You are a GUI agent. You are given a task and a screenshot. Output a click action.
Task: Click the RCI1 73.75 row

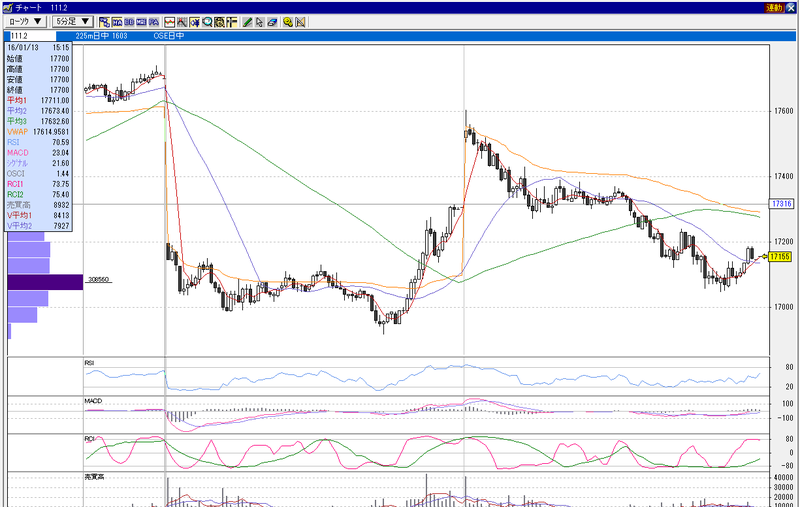tap(38, 184)
